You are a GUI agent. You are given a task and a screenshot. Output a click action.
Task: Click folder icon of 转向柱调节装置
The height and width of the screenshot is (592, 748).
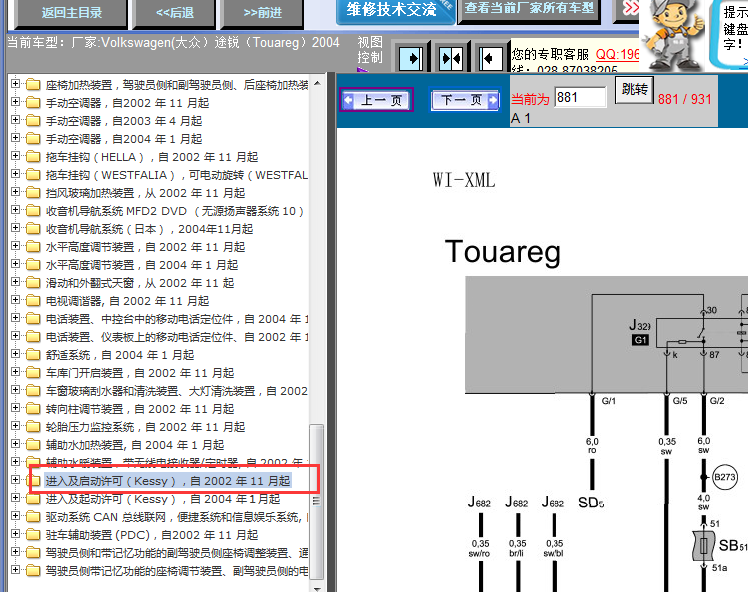coord(33,409)
